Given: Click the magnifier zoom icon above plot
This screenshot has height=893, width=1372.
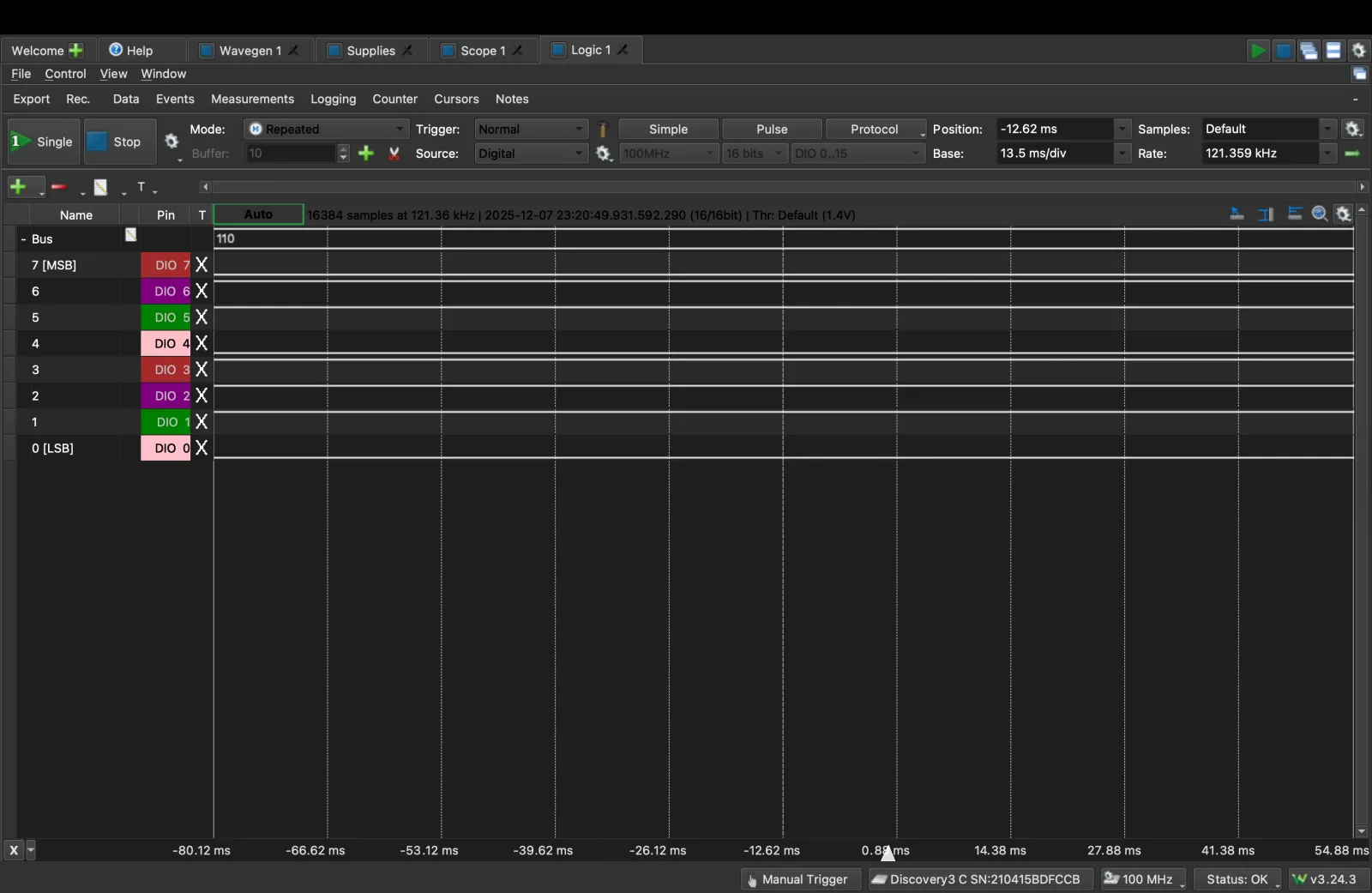Looking at the screenshot, I should (1320, 214).
